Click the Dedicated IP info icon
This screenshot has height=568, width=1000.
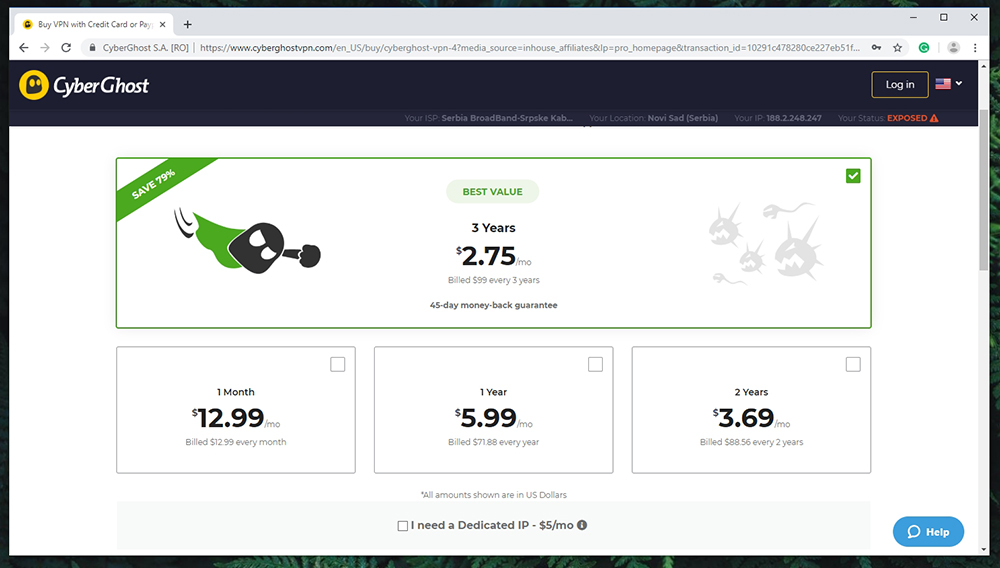coord(582,525)
